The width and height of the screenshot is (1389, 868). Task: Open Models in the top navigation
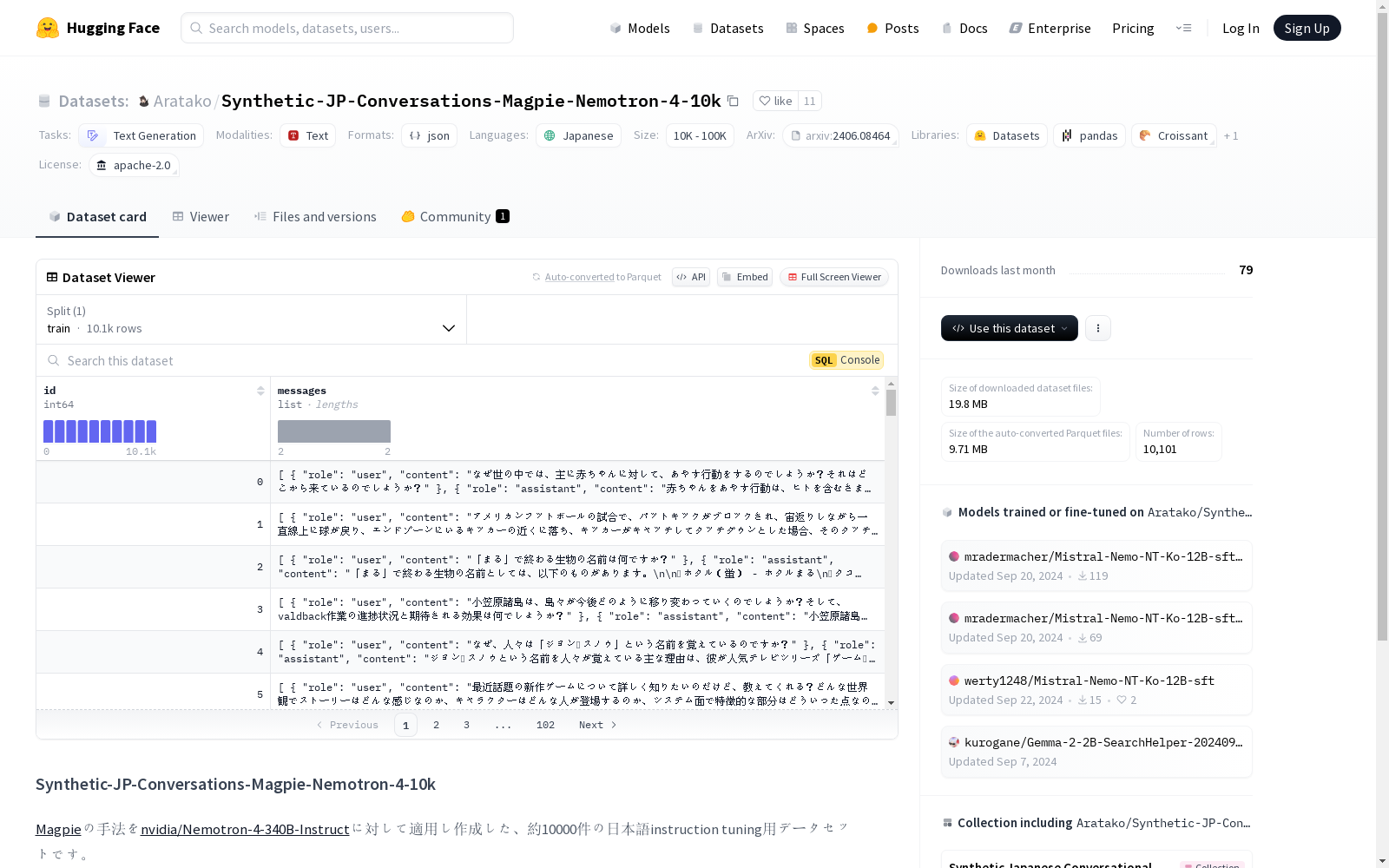pos(640,28)
